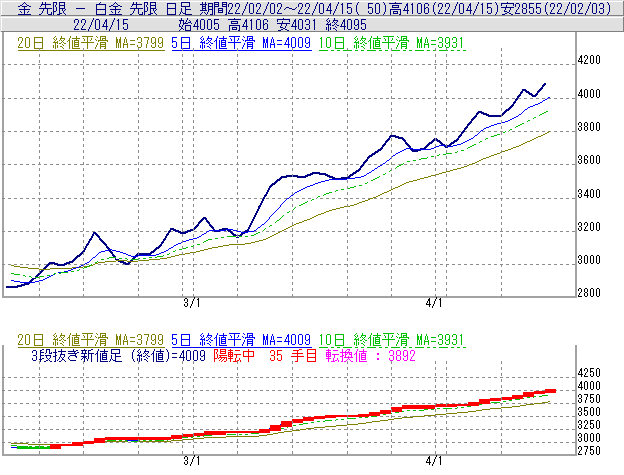Click the 3/1 date label under upper chart
Image resolution: width=624 pixels, height=475 pixels.
192,303
